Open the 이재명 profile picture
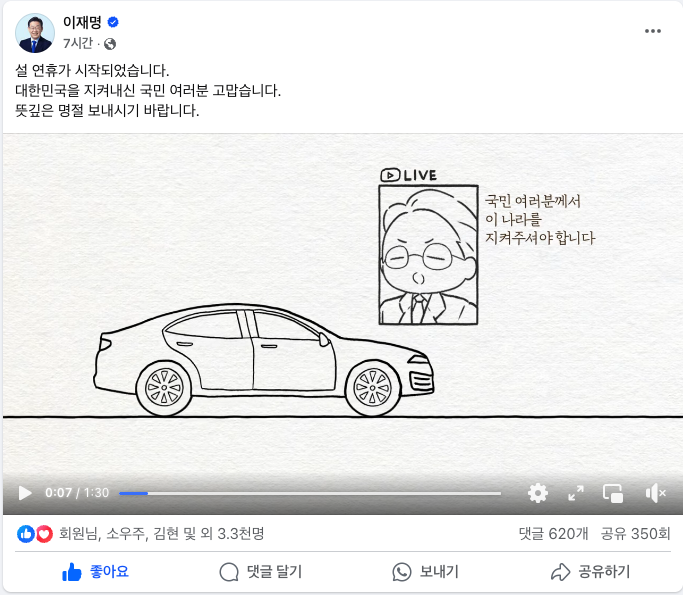Image resolution: width=683 pixels, height=595 pixels. (x=35, y=33)
